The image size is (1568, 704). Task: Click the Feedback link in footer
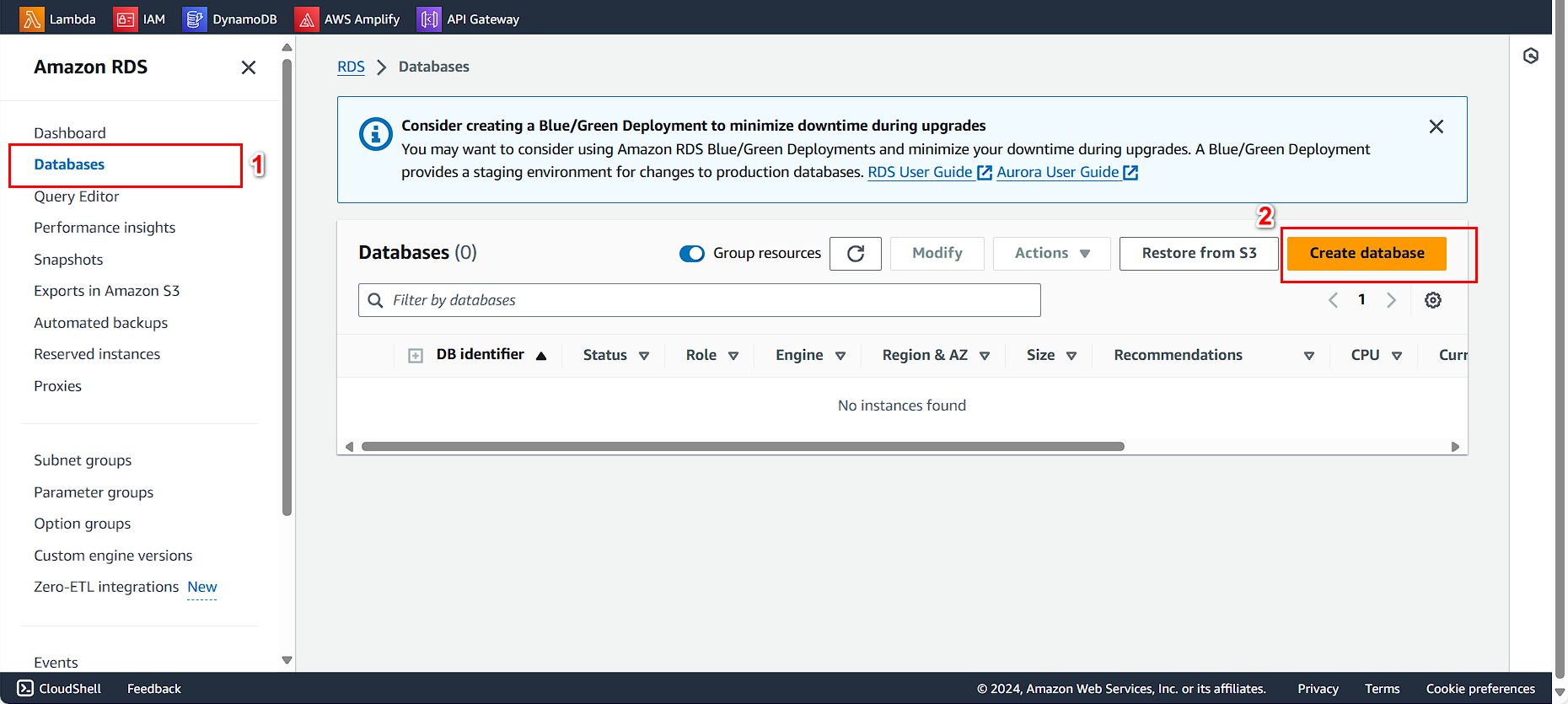[154, 689]
